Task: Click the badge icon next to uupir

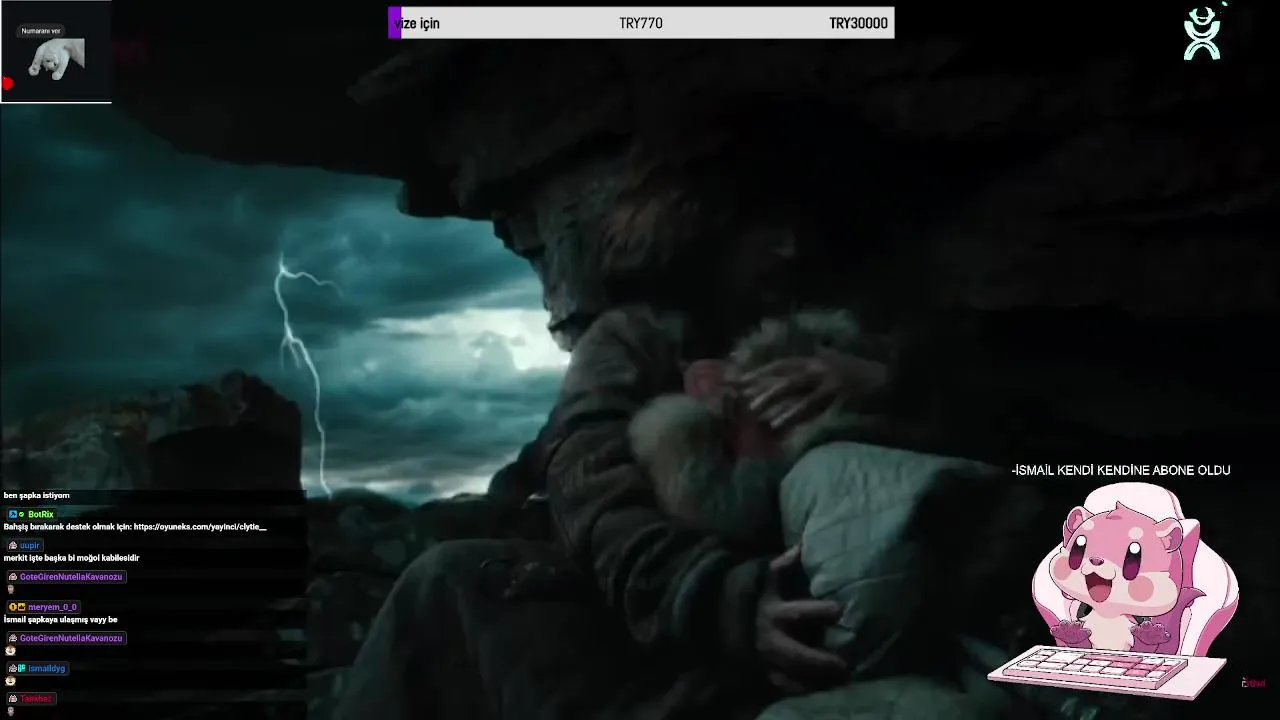Action: click(x=13, y=545)
